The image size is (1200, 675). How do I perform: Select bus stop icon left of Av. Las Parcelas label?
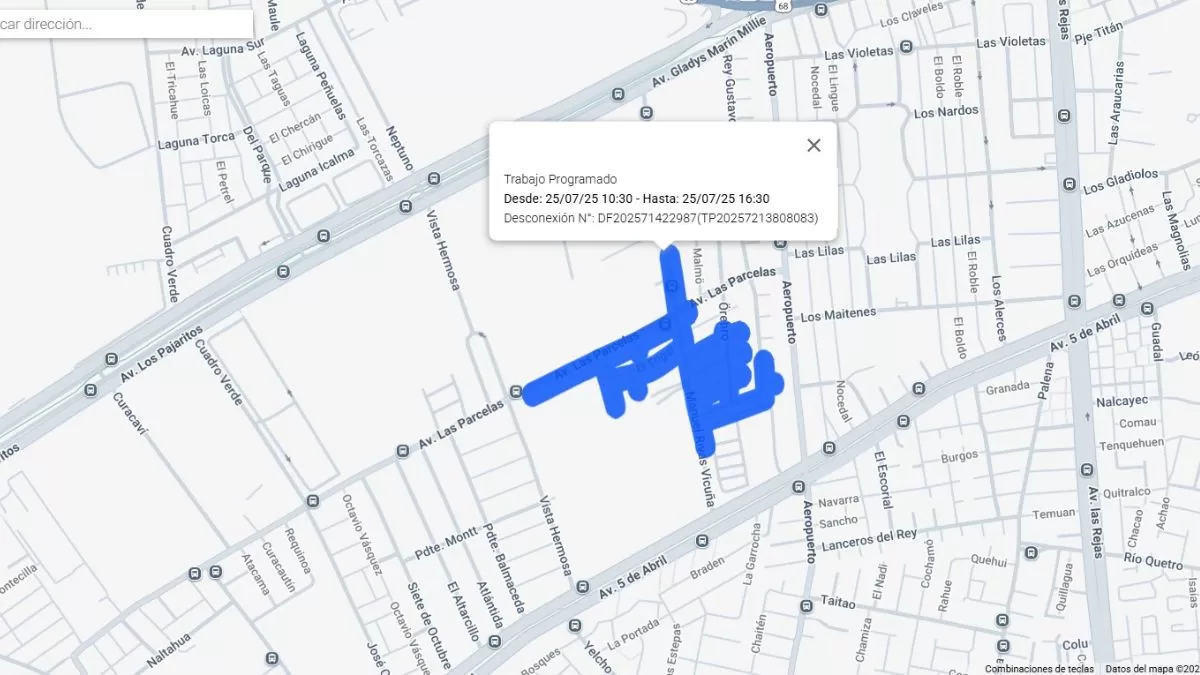(x=402, y=450)
